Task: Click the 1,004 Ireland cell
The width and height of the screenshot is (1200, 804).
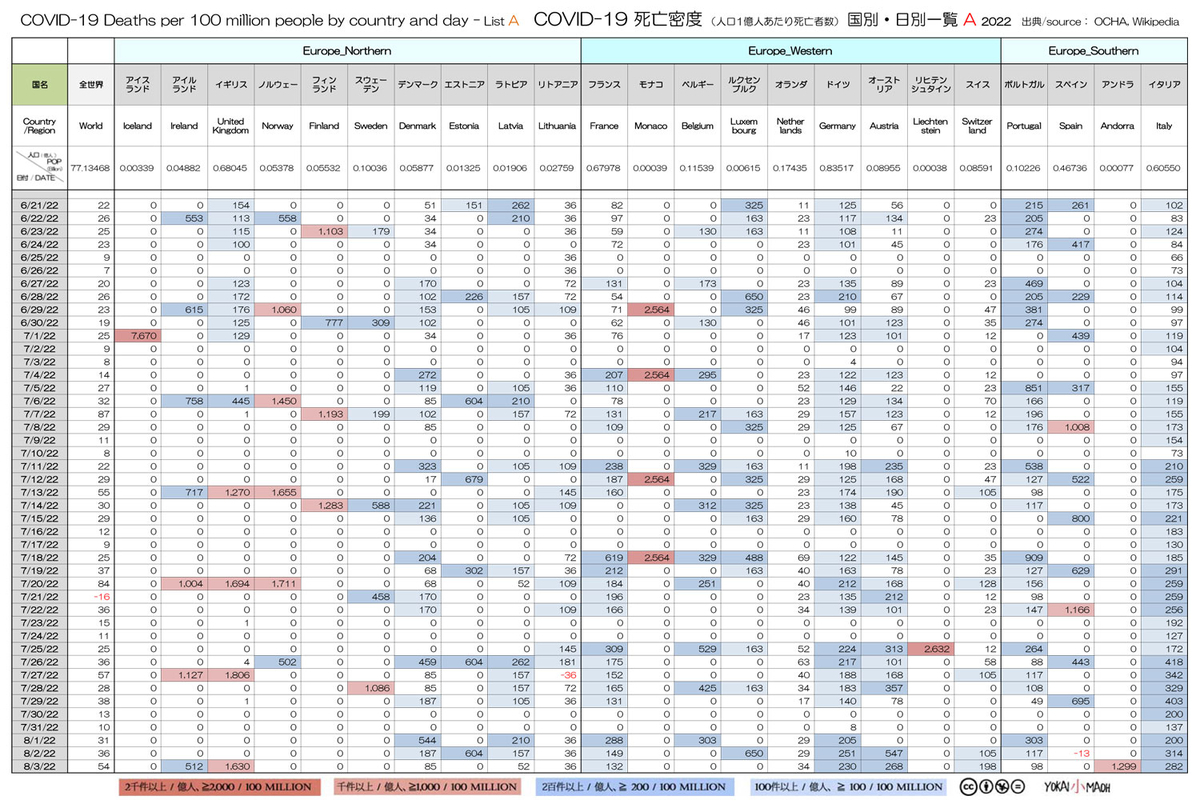Action: 184,586
